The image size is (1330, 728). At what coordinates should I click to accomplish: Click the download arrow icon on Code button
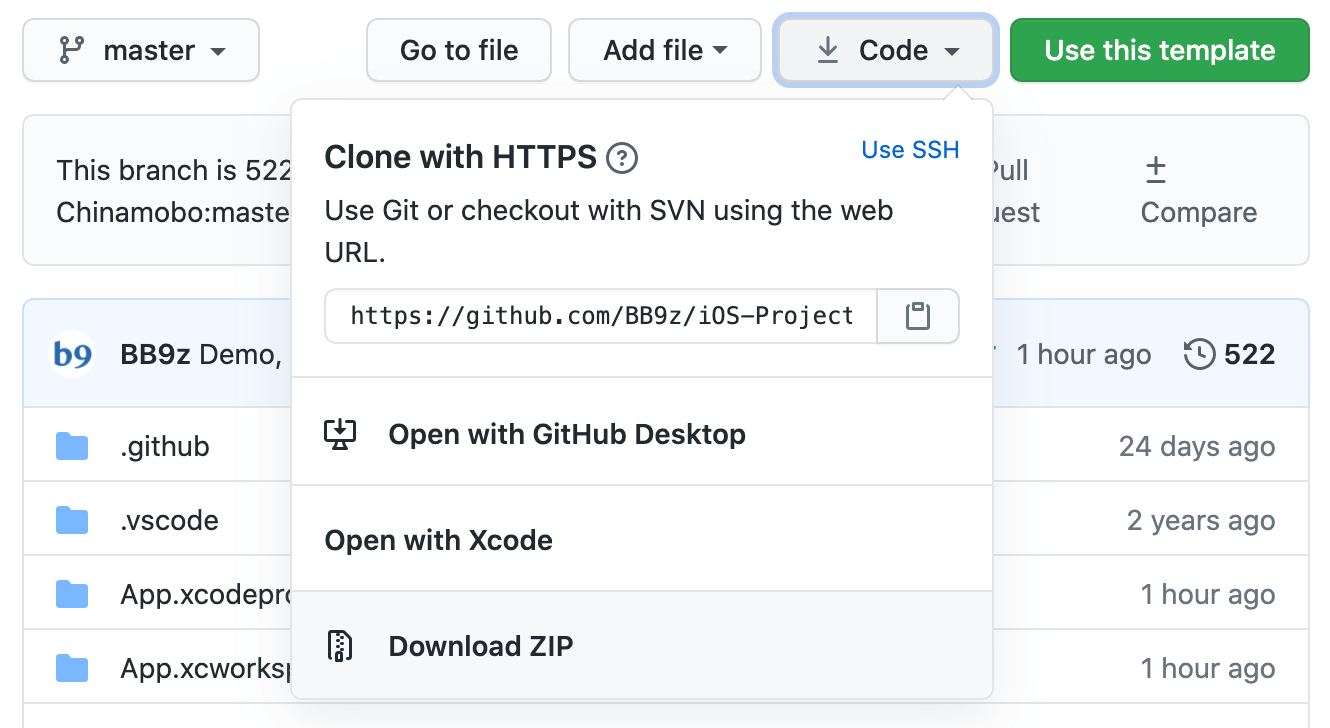(x=828, y=50)
